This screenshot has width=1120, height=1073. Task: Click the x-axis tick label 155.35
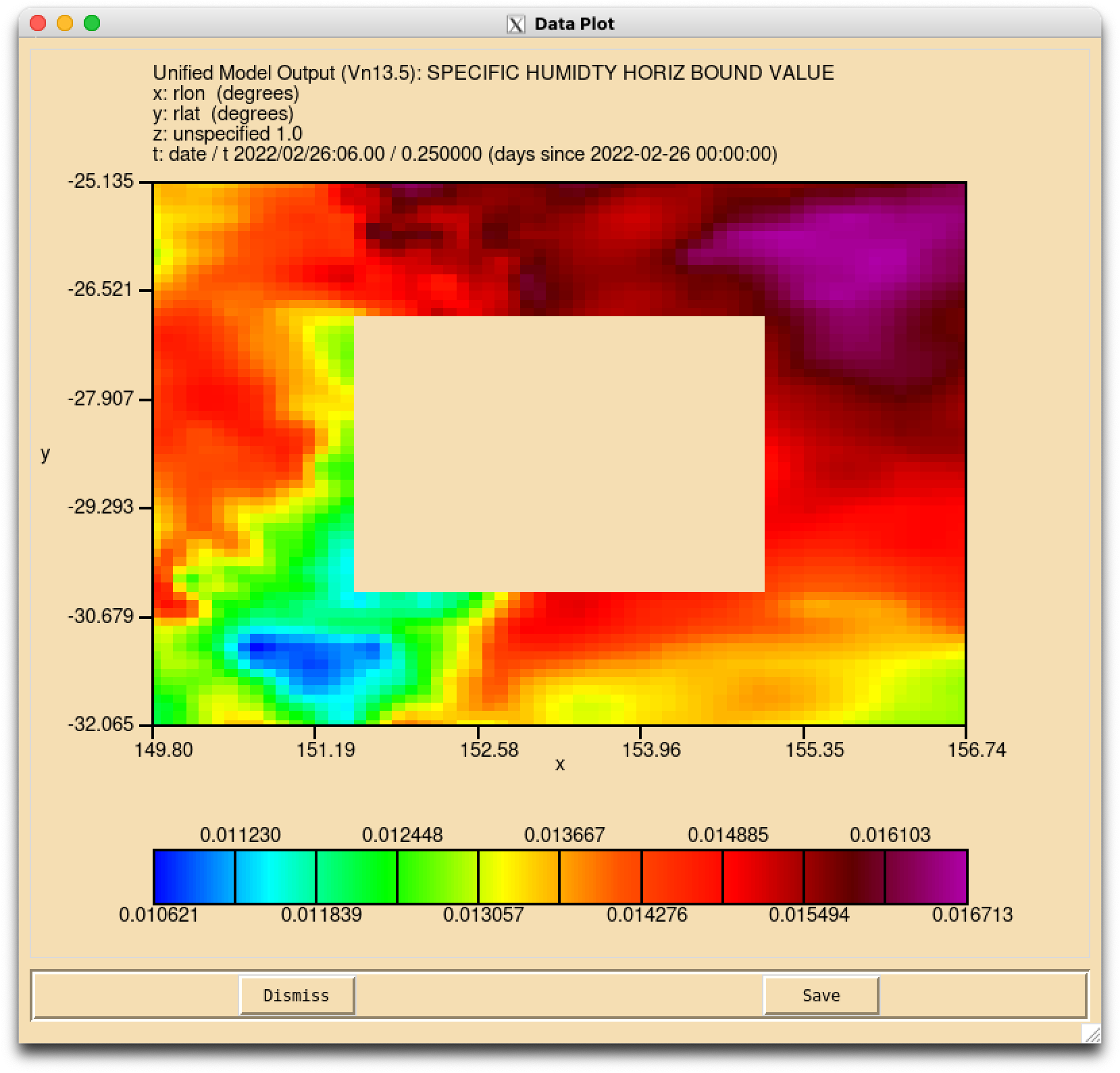815,750
